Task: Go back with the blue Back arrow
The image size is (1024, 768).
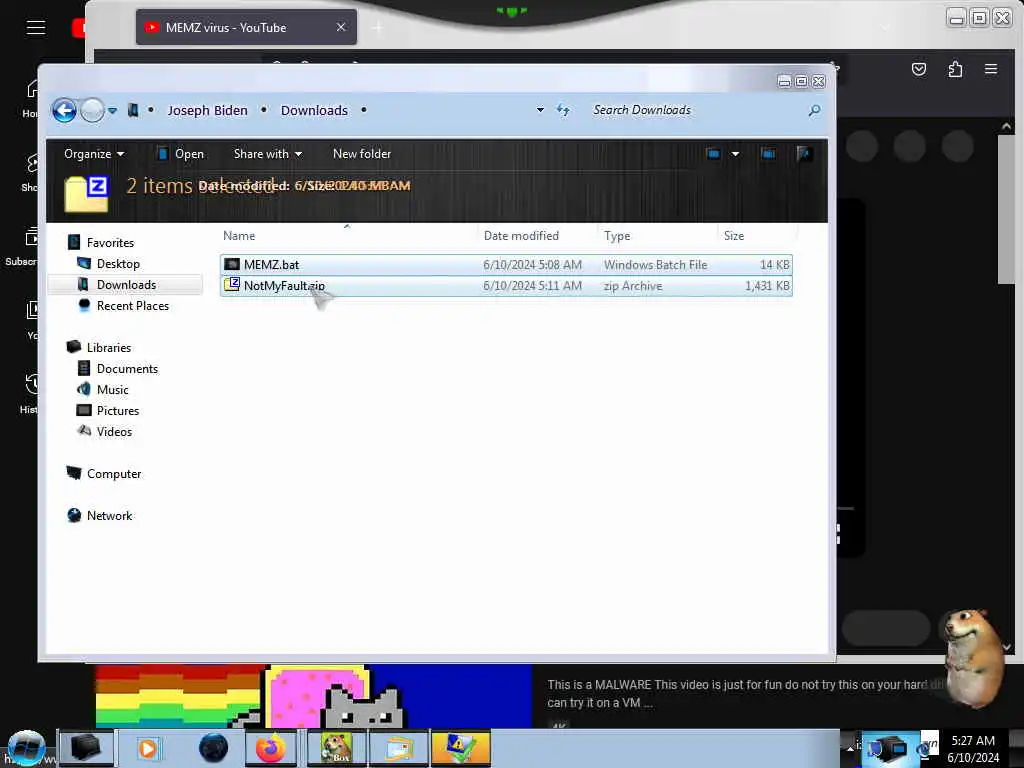Action: pyautogui.click(x=64, y=110)
